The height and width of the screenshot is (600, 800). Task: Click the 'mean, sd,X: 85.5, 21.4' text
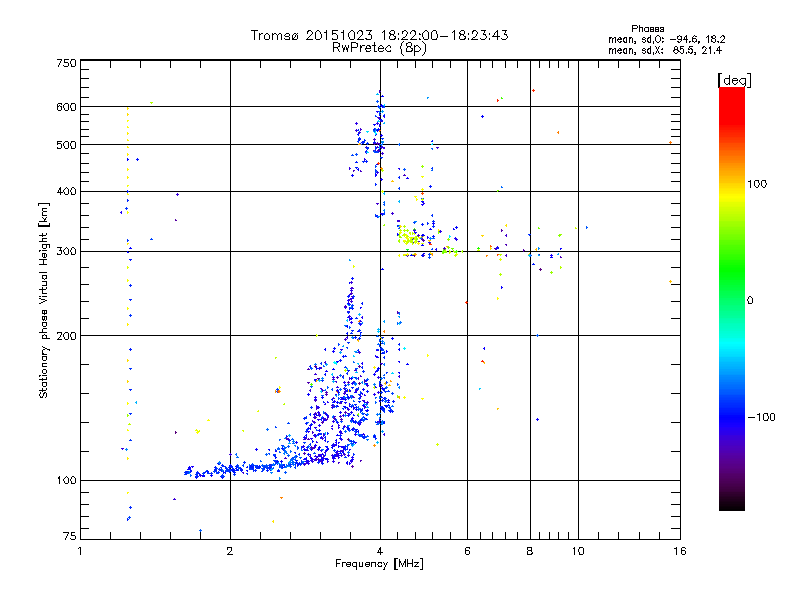(x=665, y=50)
